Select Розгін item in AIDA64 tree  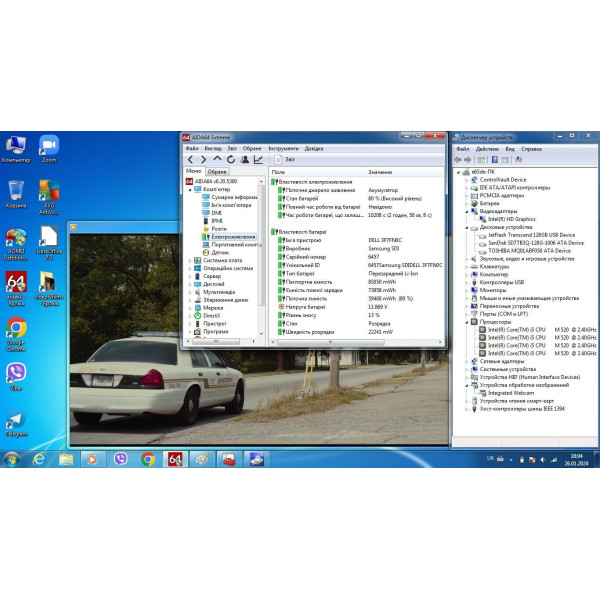214,229
